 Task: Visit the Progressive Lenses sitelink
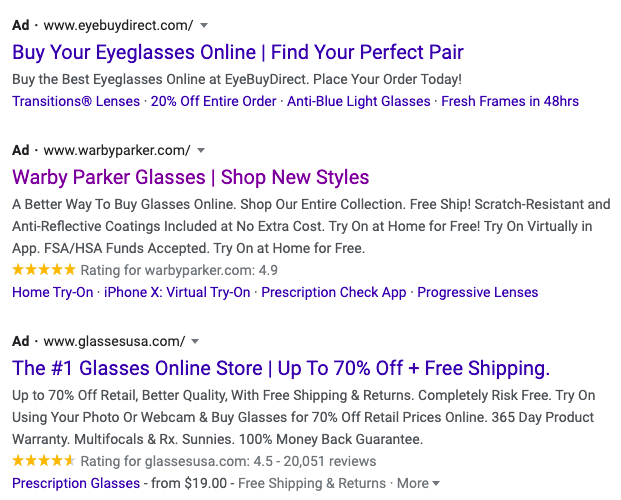[x=478, y=292]
